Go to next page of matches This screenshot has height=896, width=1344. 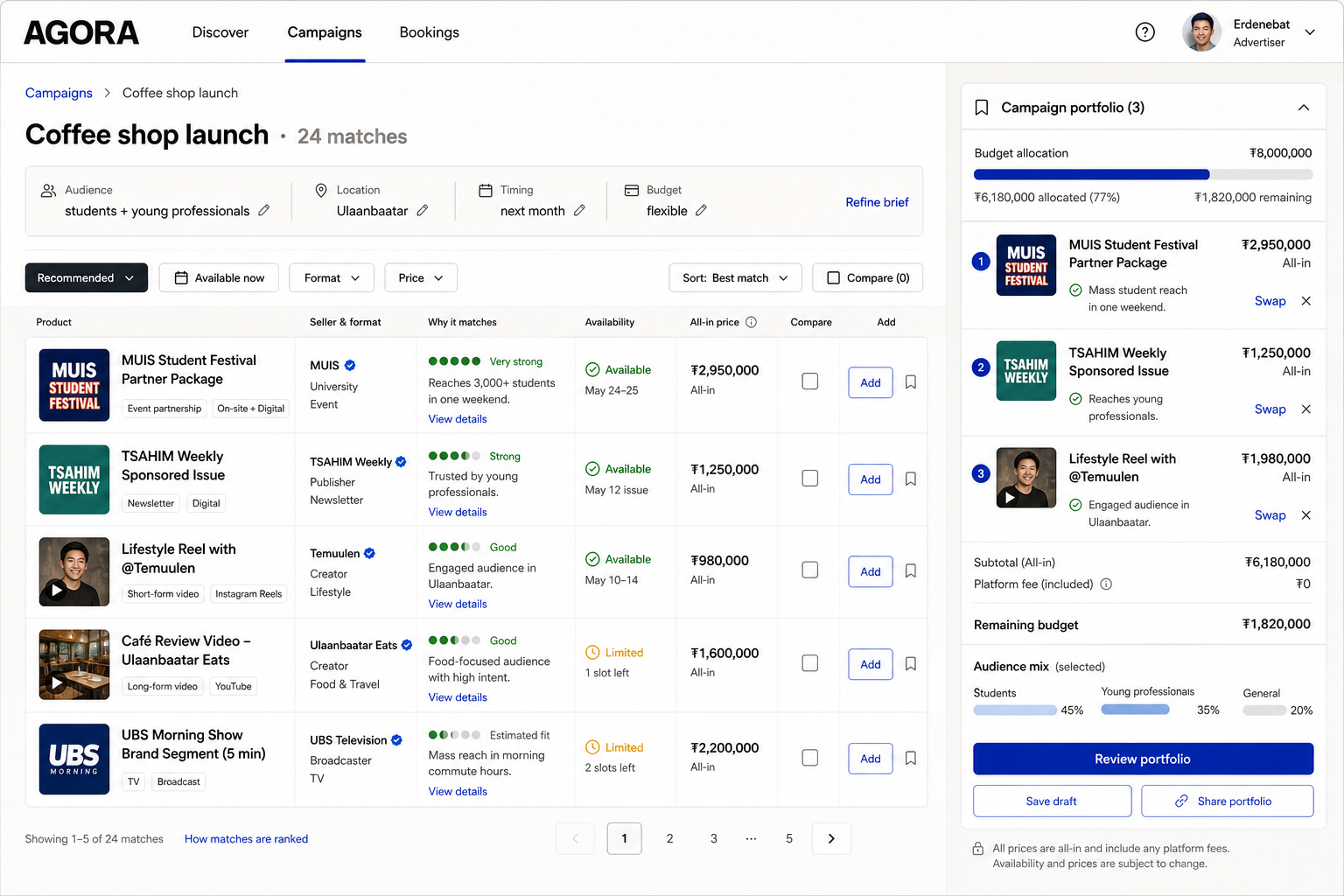tap(831, 838)
